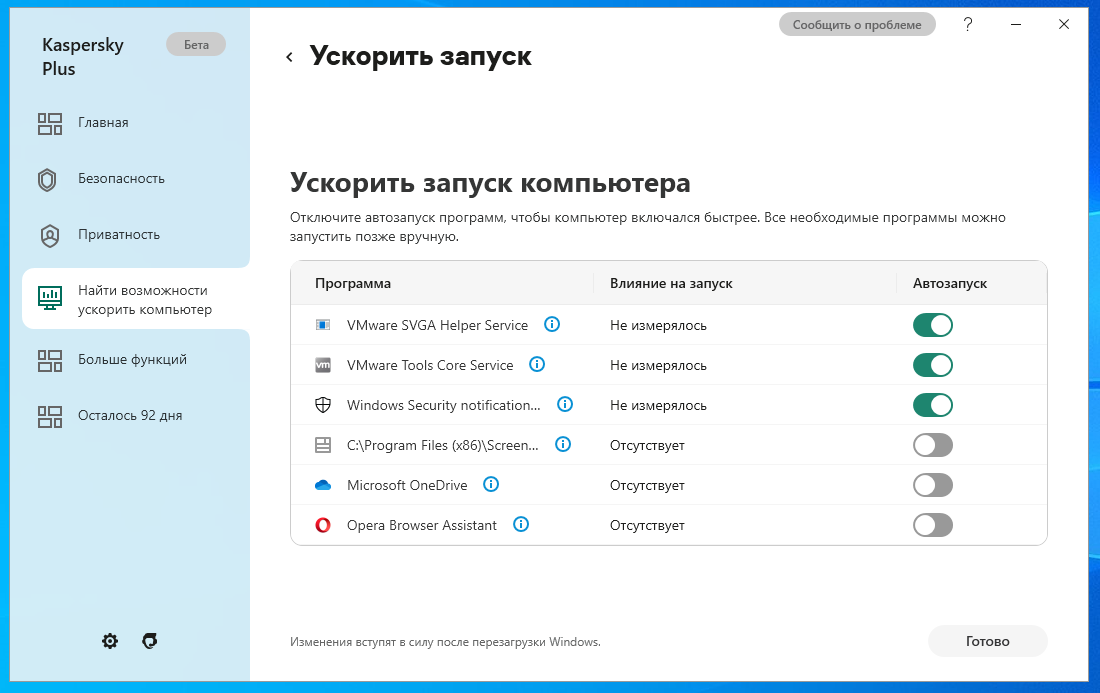Show info for VMware SVGA Helper Service
Screen dimensions: 1100x693
click(x=552, y=324)
